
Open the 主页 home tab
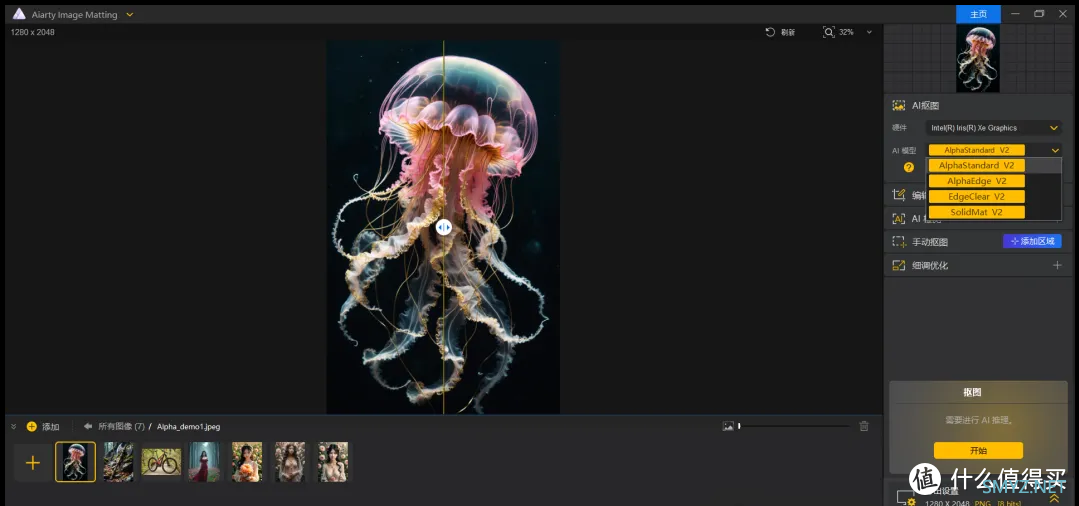[x=978, y=14]
